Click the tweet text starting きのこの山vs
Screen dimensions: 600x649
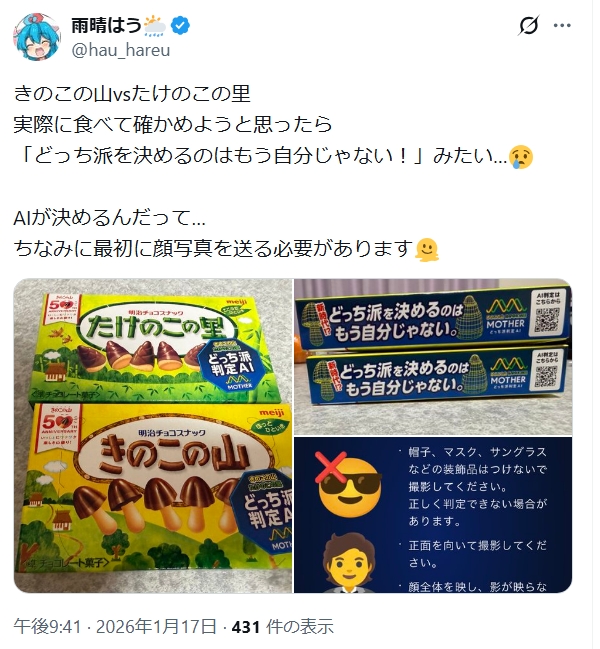click(x=132, y=94)
